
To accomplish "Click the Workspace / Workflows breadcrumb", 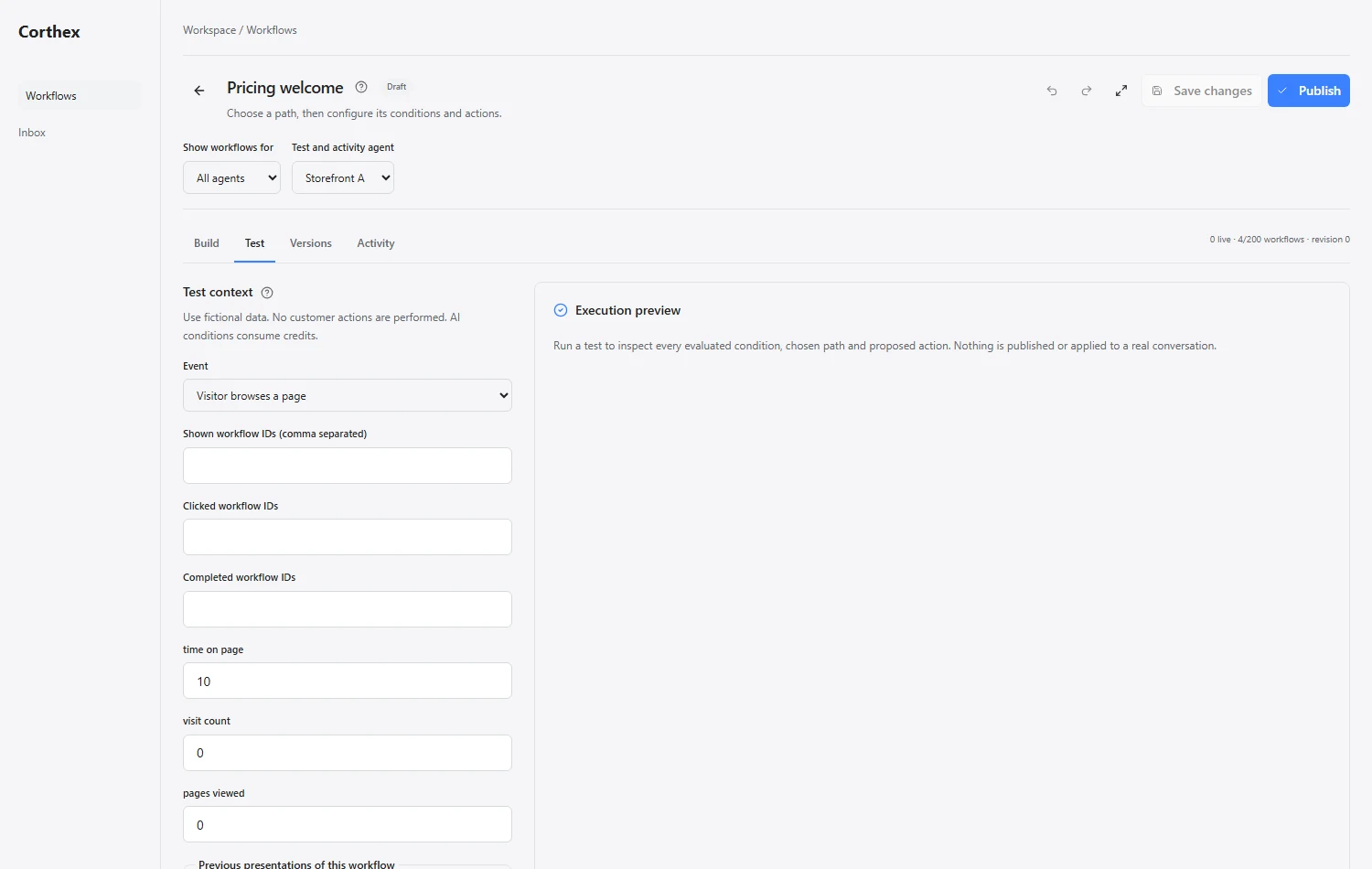I will (240, 30).
